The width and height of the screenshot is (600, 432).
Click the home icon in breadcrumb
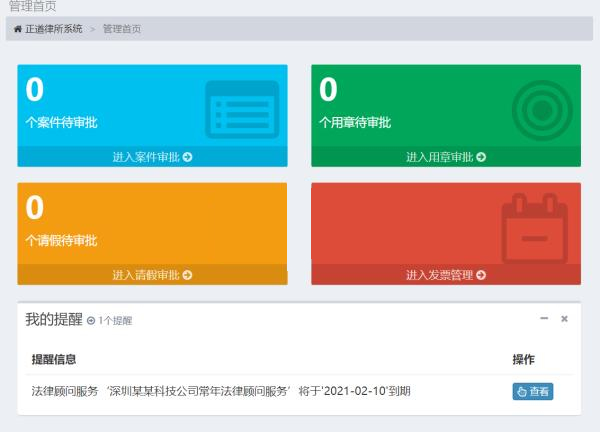[18, 29]
